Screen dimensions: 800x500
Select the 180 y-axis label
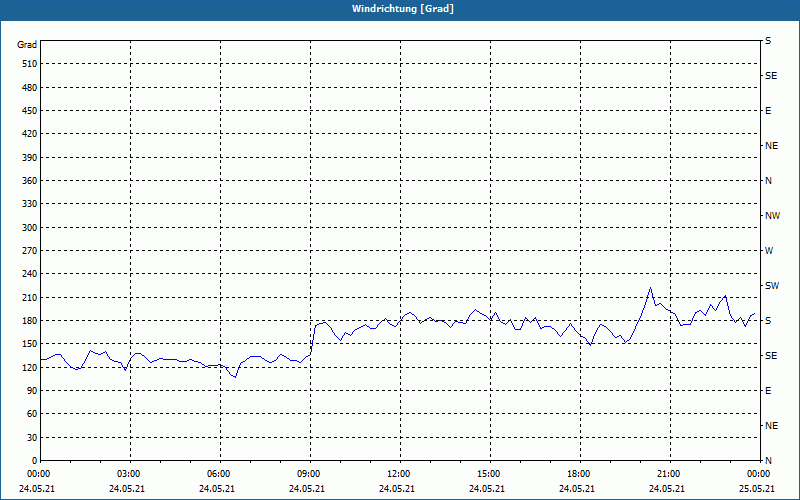[30, 321]
